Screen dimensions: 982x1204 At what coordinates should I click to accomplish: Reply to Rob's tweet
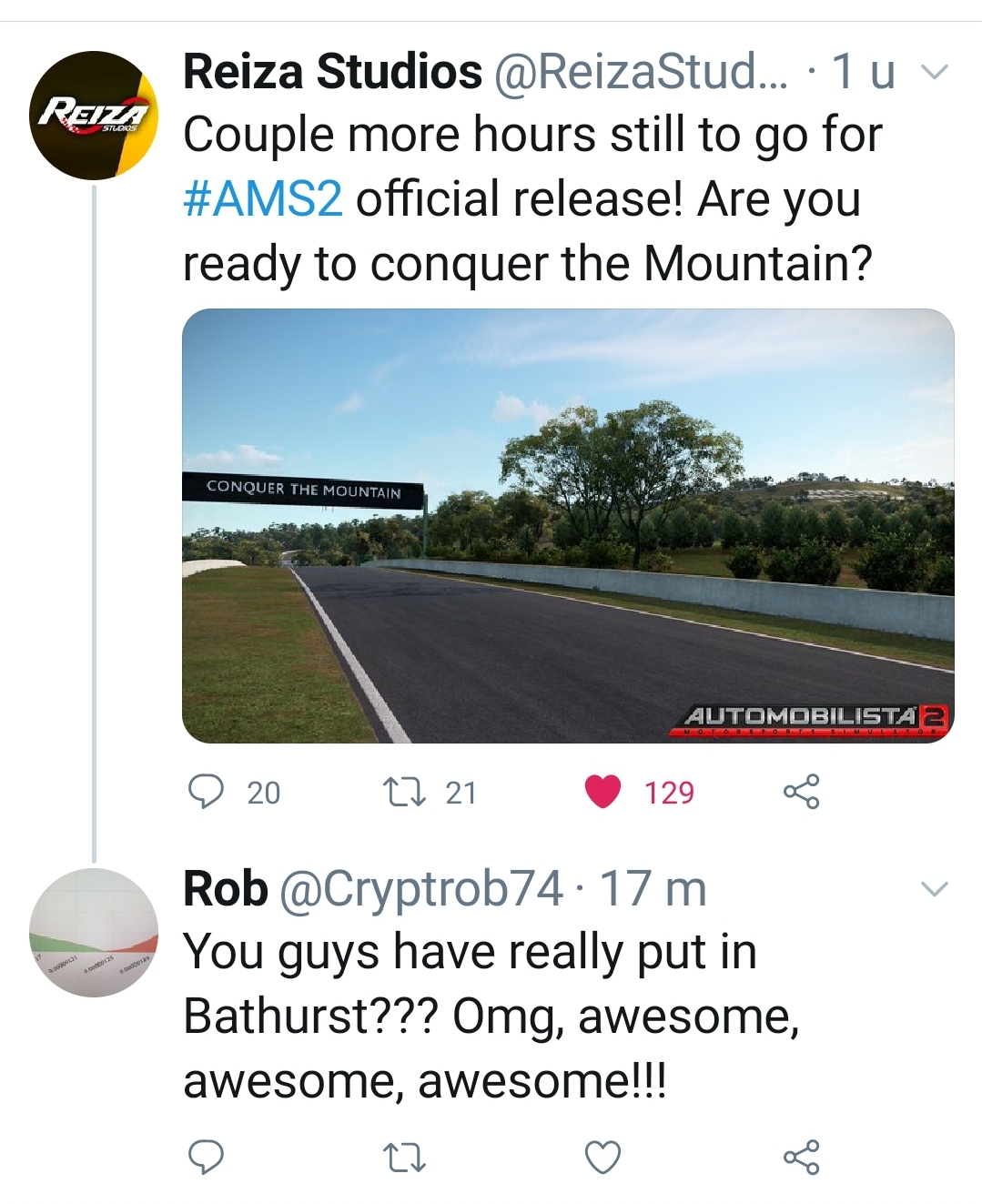[207, 1157]
